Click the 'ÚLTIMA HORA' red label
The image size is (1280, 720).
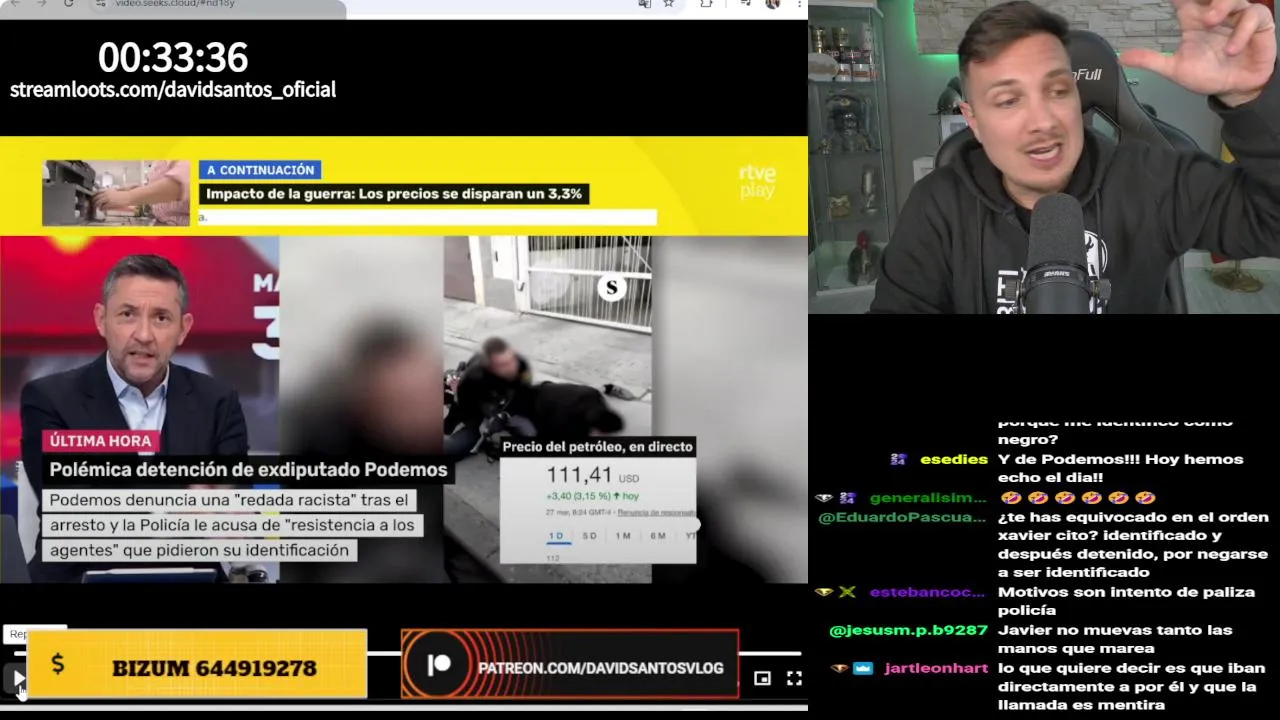[100, 441]
